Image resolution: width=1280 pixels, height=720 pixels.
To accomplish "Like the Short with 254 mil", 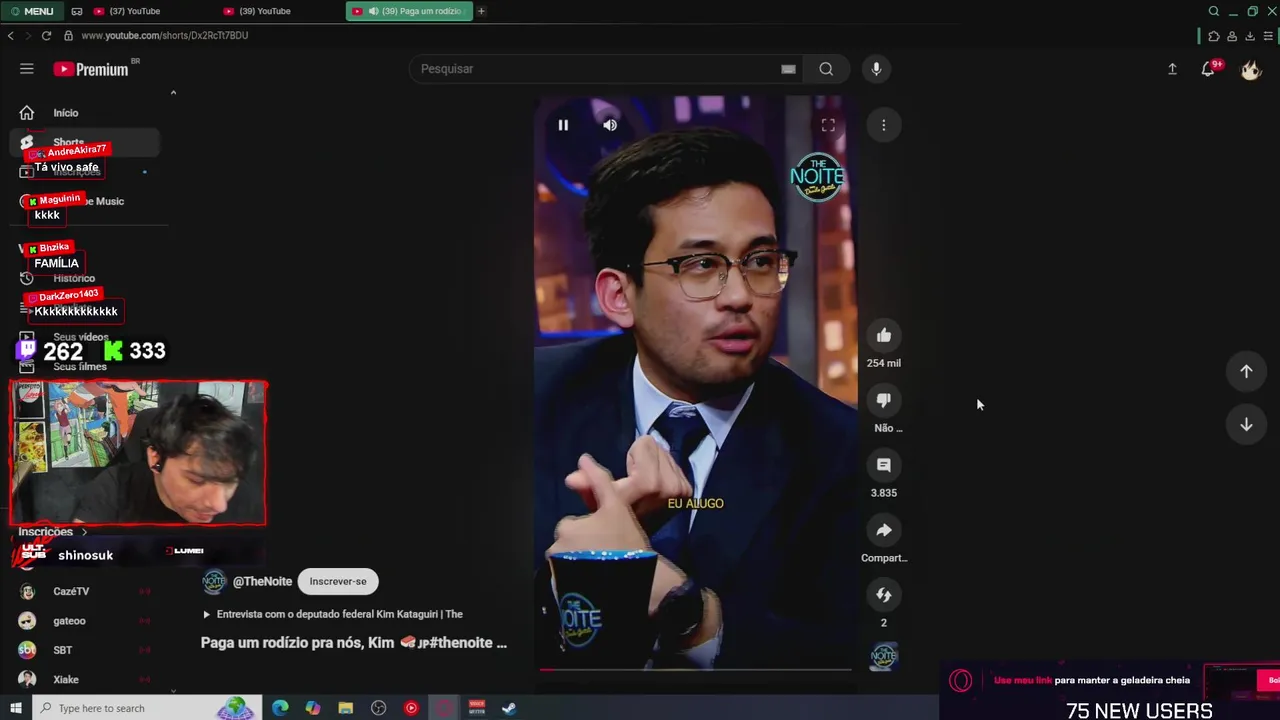I will pyautogui.click(x=884, y=335).
